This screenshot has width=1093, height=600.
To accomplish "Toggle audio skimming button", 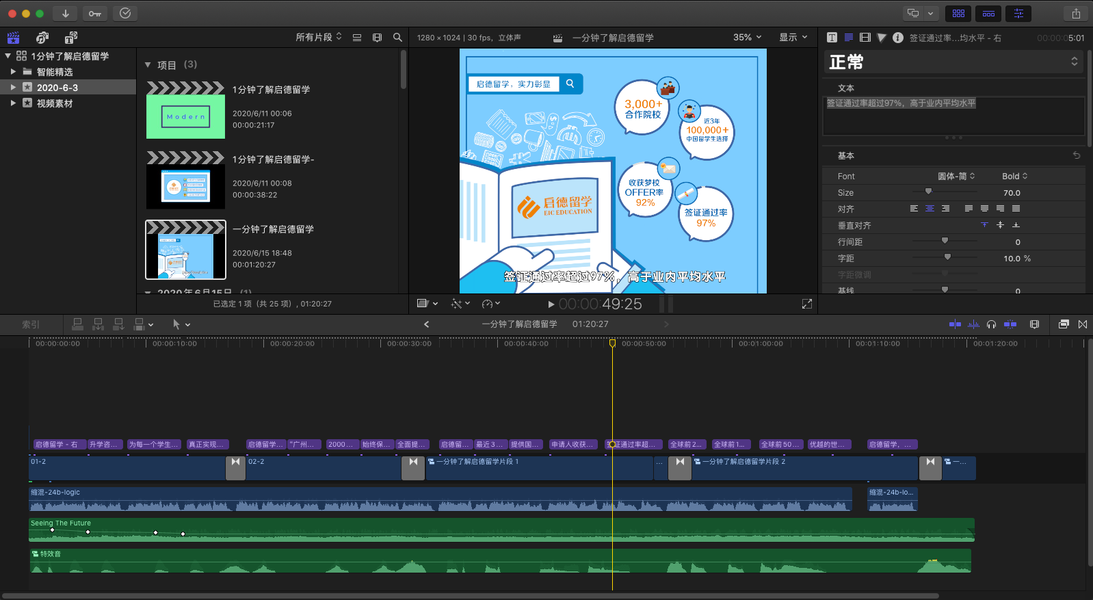I will [x=973, y=324].
